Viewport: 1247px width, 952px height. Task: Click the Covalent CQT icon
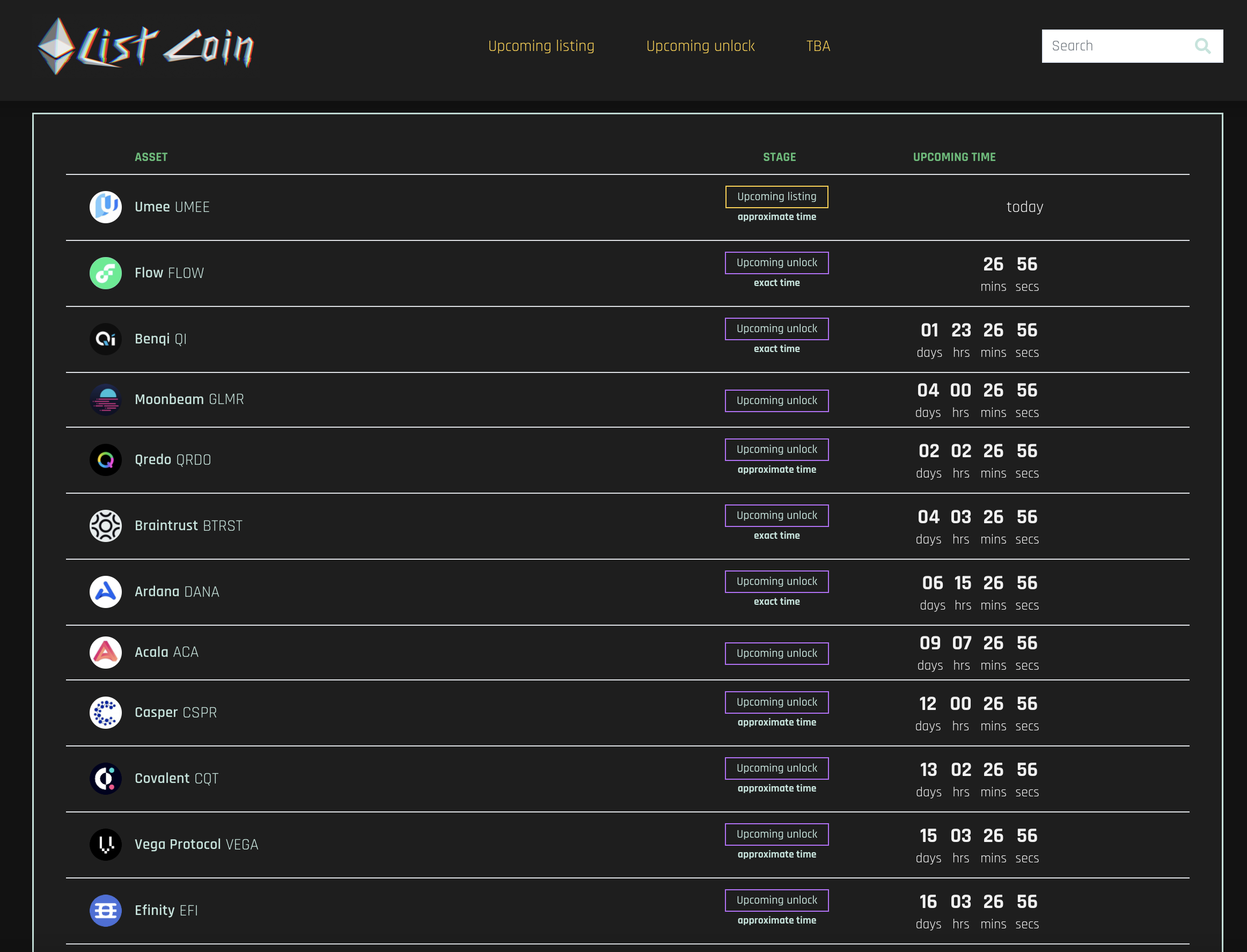pyautogui.click(x=105, y=779)
